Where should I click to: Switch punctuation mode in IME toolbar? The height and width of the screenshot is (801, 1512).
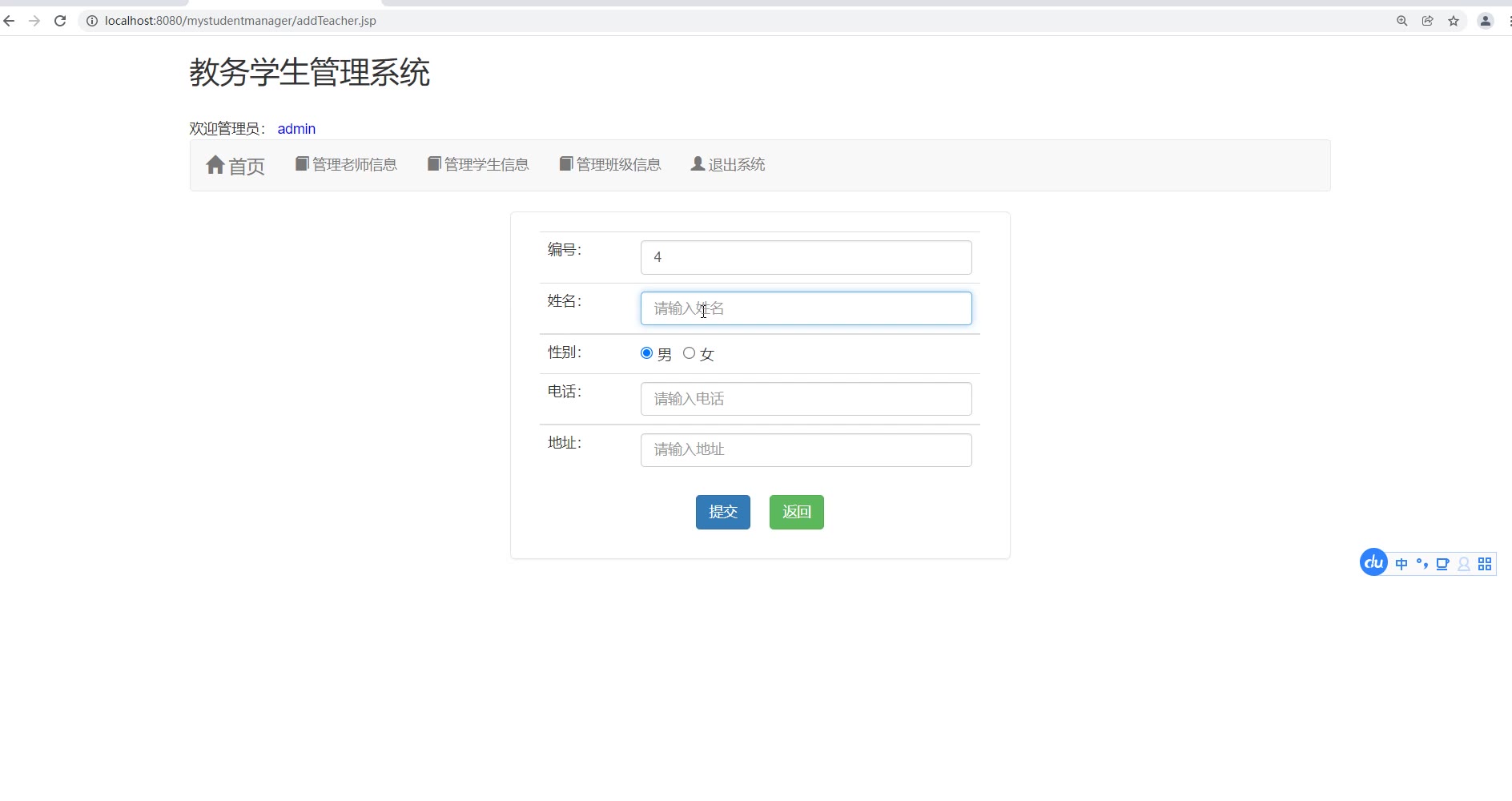coord(1422,564)
